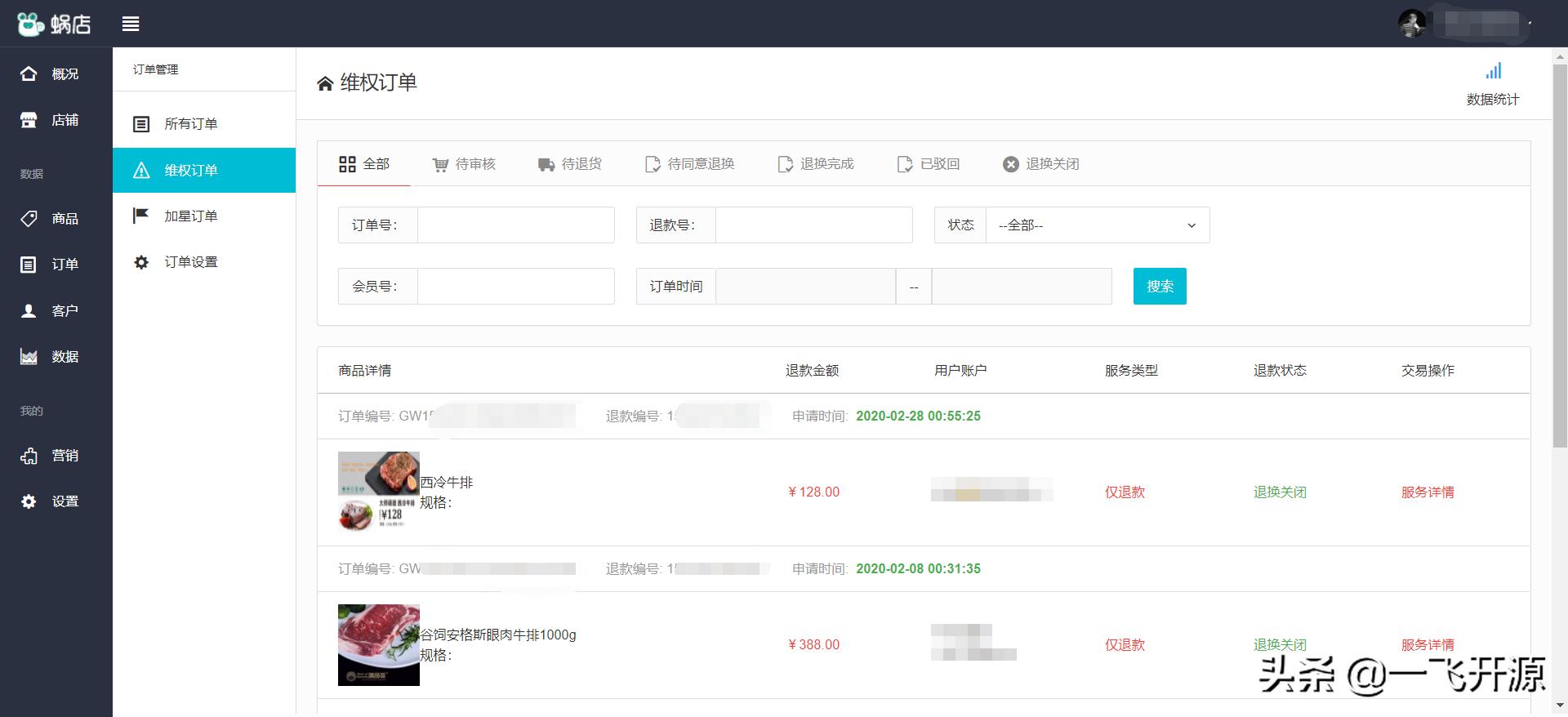Open 订单设置 menu item

coord(204,262)
